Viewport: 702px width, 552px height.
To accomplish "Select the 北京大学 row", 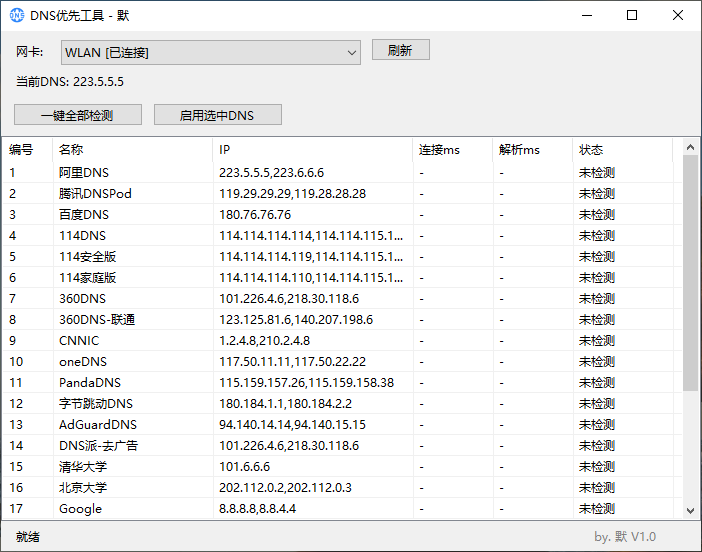I will tap(342, 488).
